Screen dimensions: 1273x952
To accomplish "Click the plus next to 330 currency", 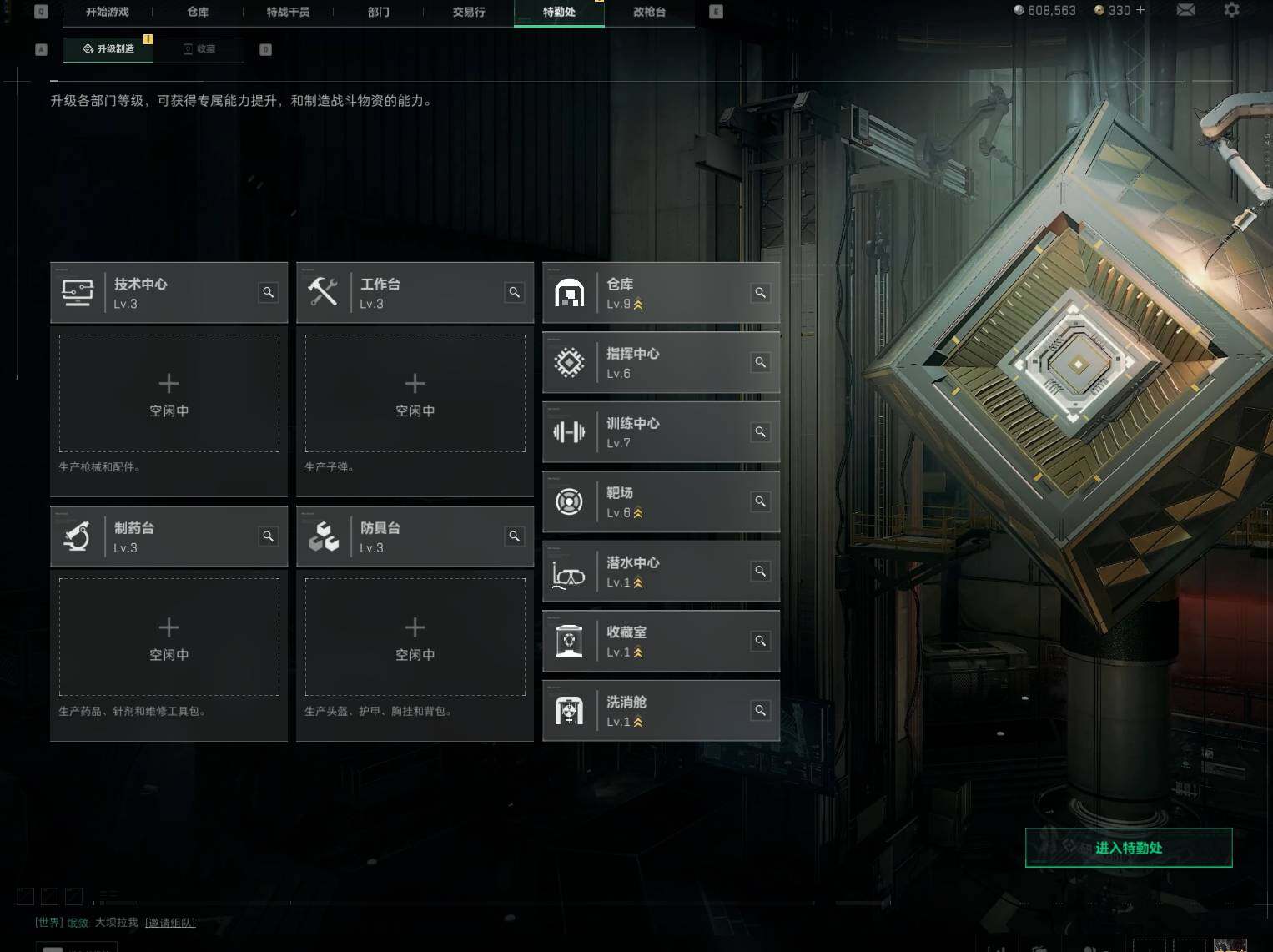I will tap(1140, 10).
